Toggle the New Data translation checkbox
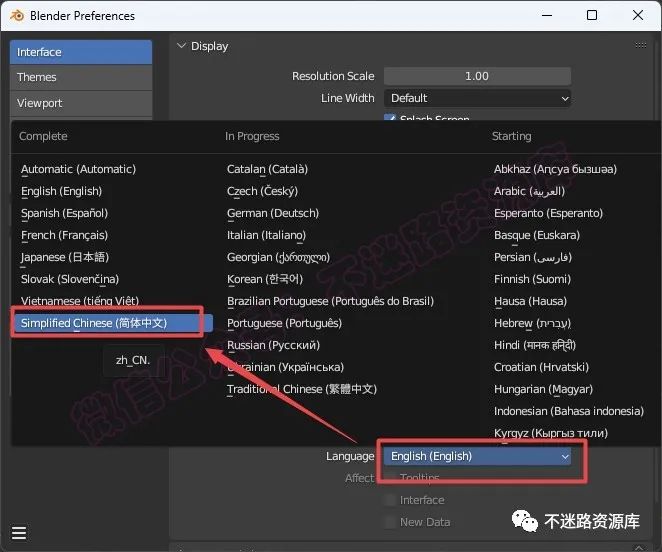This screenshot has height=552, width=662. coord(389,522)
